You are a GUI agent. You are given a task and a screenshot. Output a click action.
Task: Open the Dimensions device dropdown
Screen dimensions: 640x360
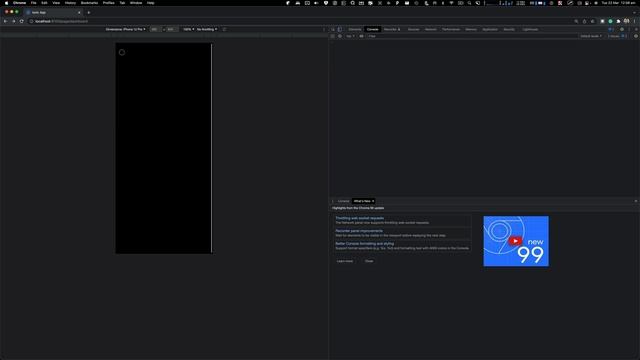tap(125, 29)
